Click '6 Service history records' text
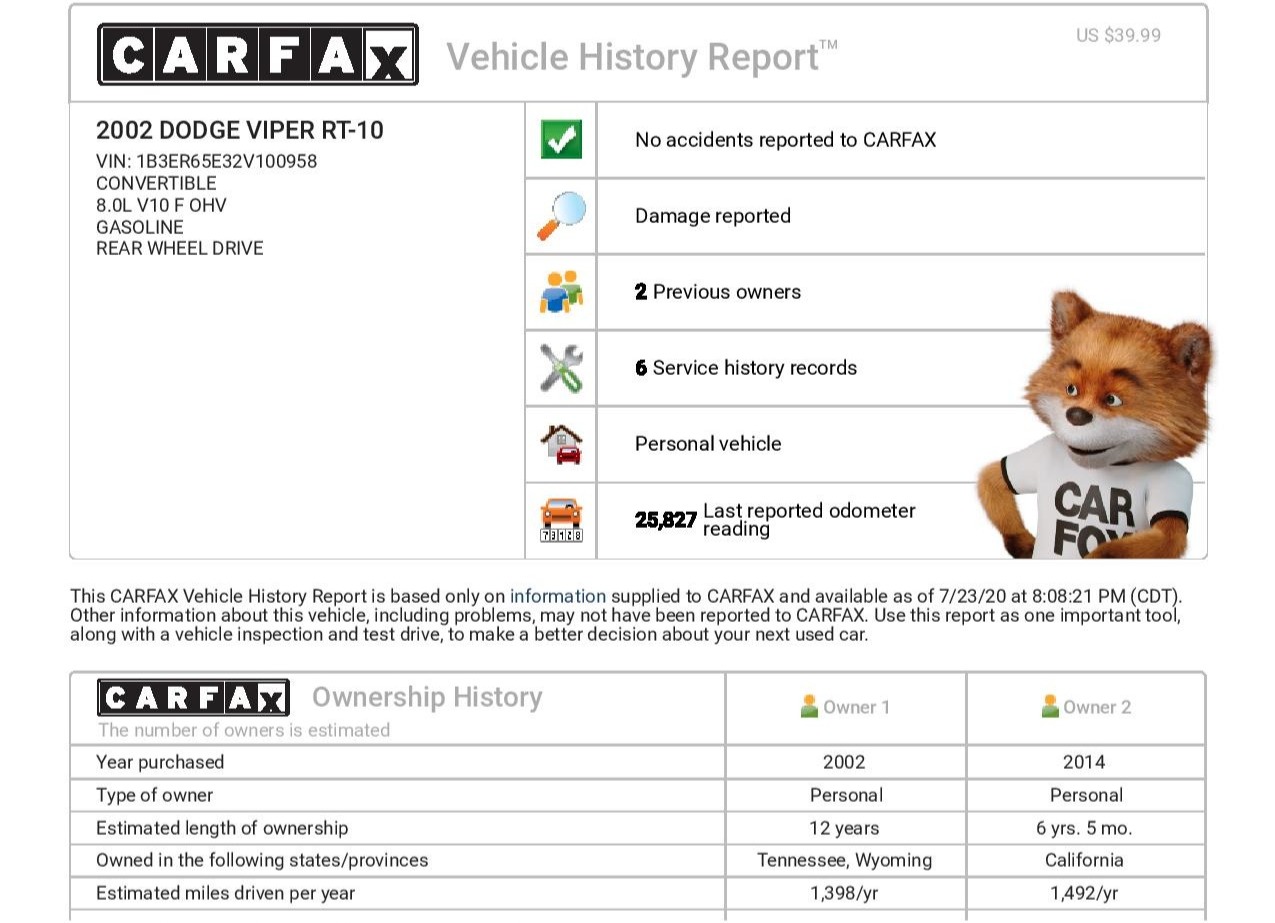1275x923 pixels. [746, 368]
